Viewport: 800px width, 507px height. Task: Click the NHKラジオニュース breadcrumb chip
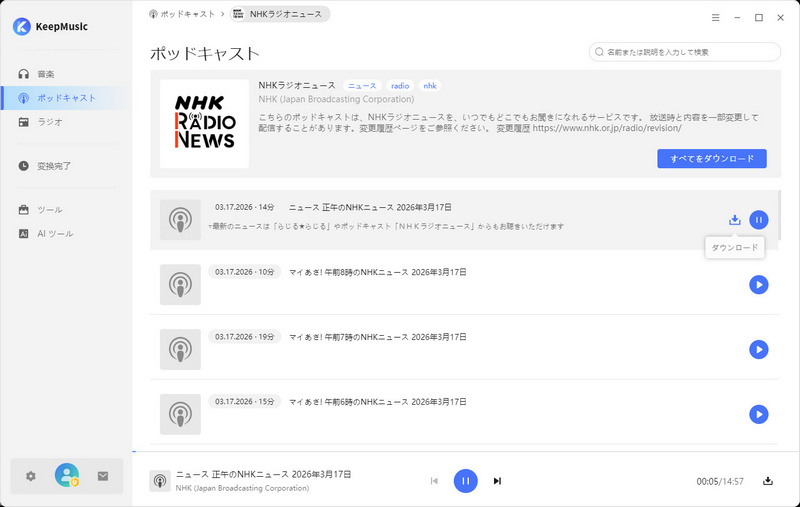coord(280,14)
